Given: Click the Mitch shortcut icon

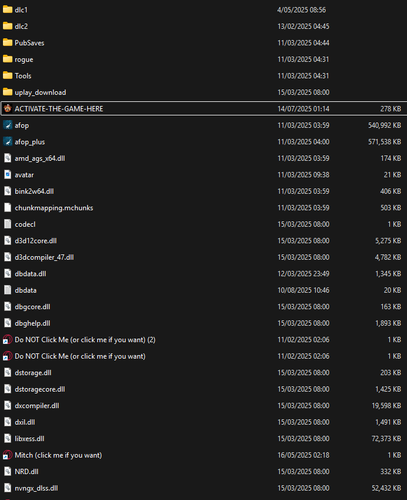Looking at the screenshot, I should (x=7, y=455).
